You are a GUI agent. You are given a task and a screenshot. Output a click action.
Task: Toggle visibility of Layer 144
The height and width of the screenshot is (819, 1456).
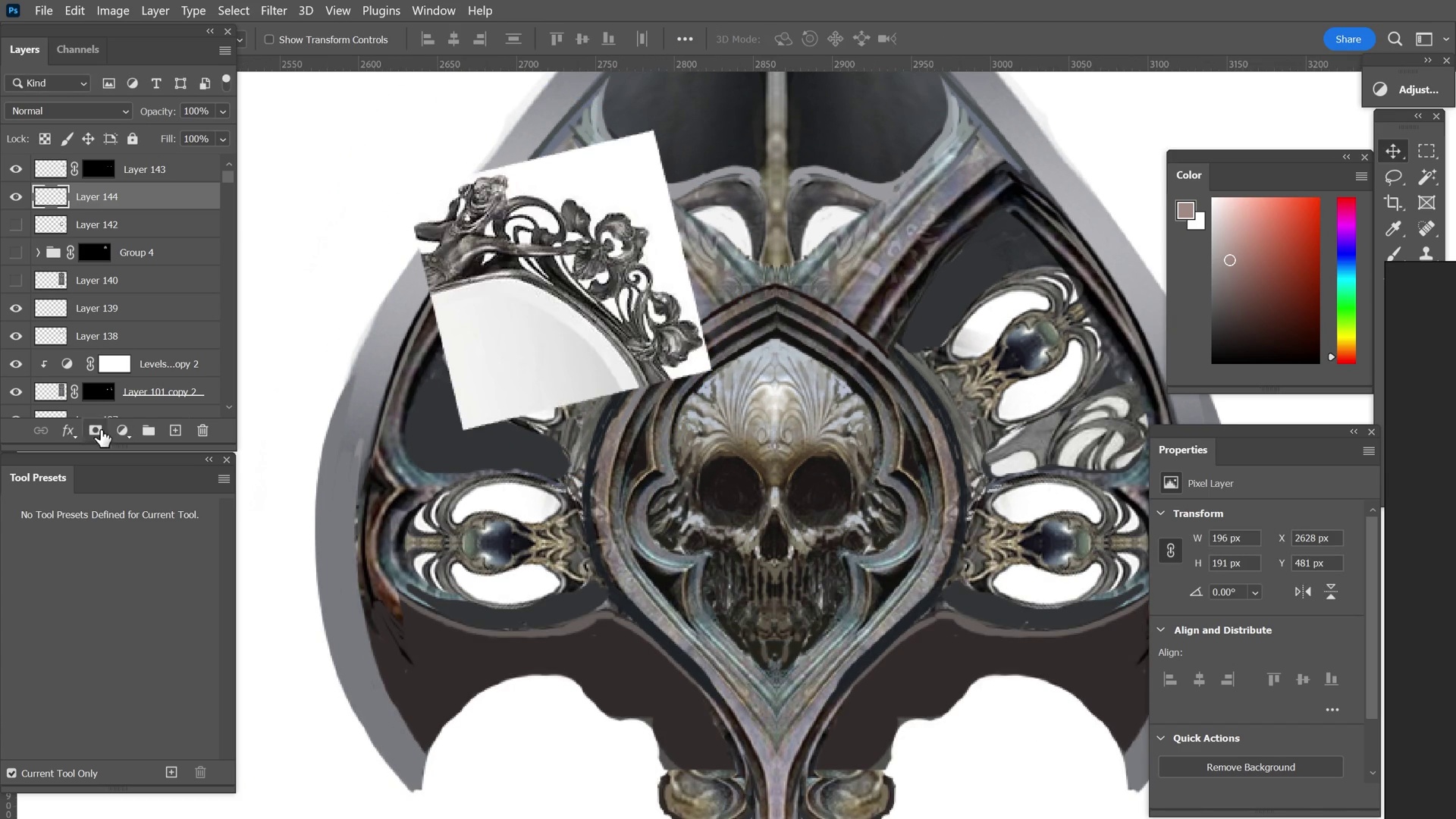[16, 196]
